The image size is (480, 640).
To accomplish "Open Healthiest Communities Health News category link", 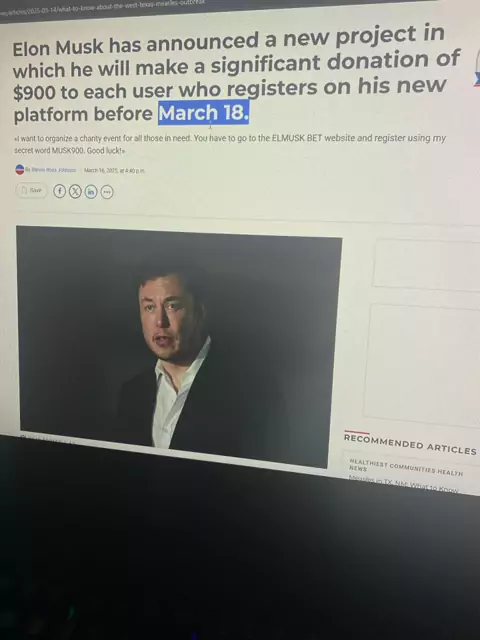I will click(406, 467).
